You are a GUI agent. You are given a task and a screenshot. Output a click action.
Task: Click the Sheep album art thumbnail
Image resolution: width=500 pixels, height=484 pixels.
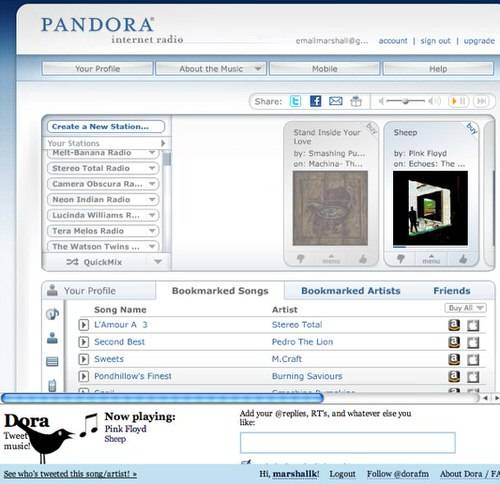(x=430, y=209)
